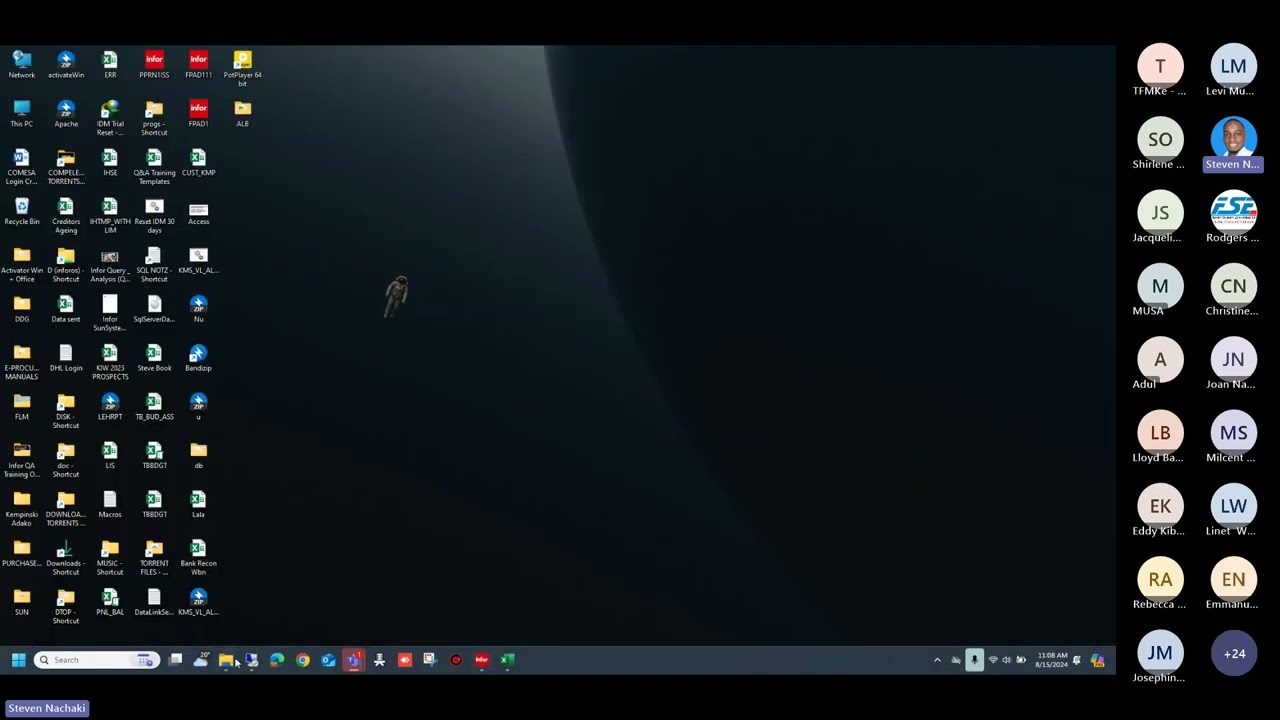The image size is (1280, 720).
Task: Show the +24 additional participants
Action: [1234, 654]
